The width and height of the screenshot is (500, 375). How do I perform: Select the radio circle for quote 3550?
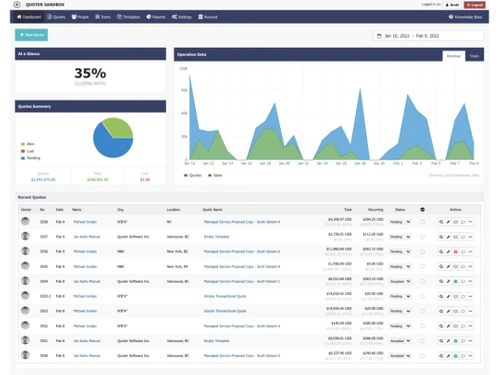pos(422,356)
